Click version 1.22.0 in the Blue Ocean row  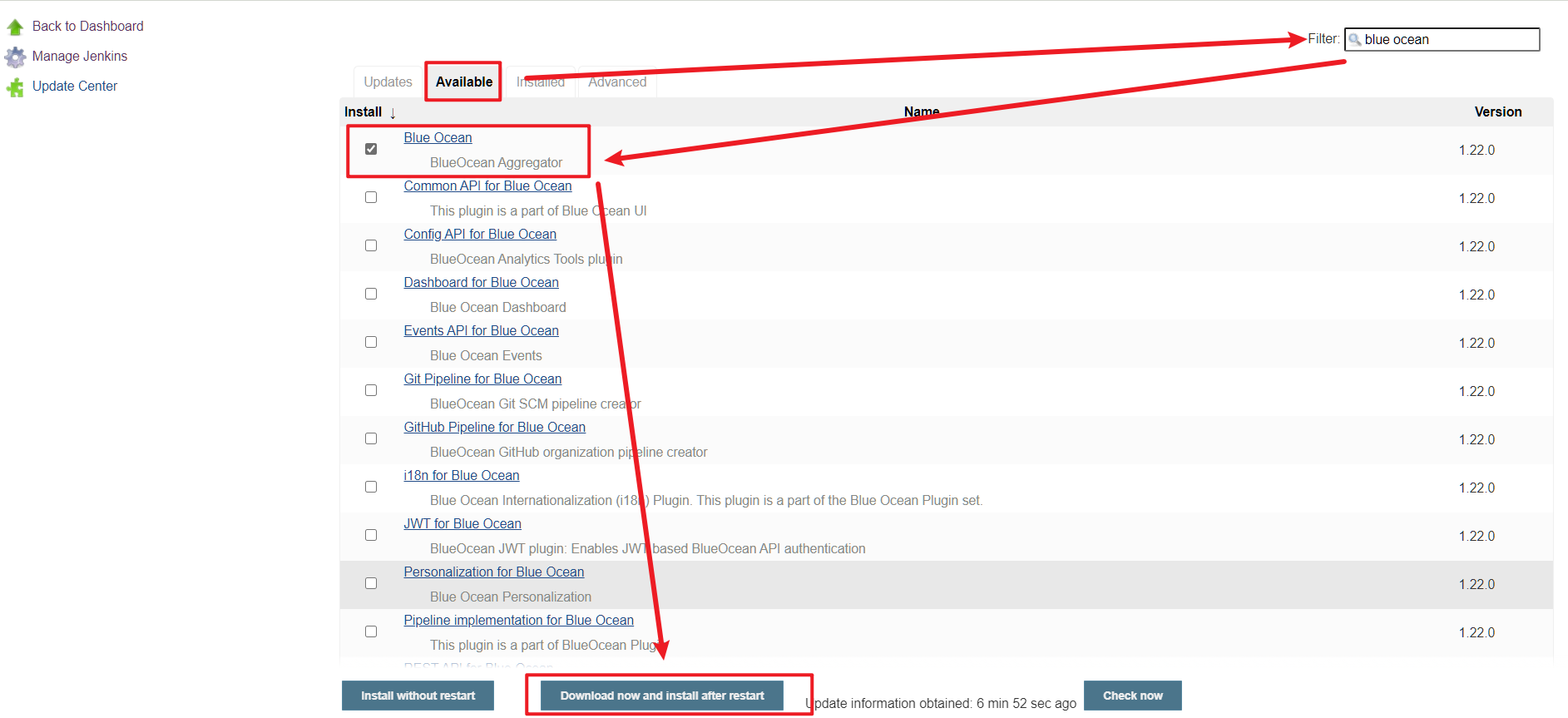pos(1476,151)
